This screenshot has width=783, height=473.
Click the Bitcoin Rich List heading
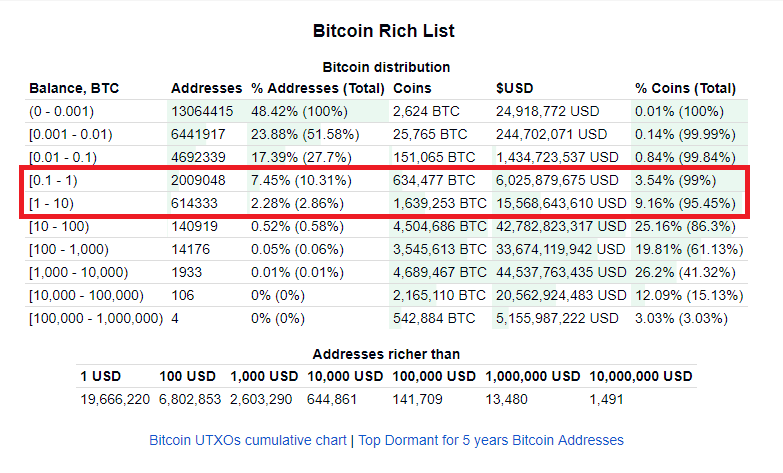pyautogui.click(x=384, y=30)
